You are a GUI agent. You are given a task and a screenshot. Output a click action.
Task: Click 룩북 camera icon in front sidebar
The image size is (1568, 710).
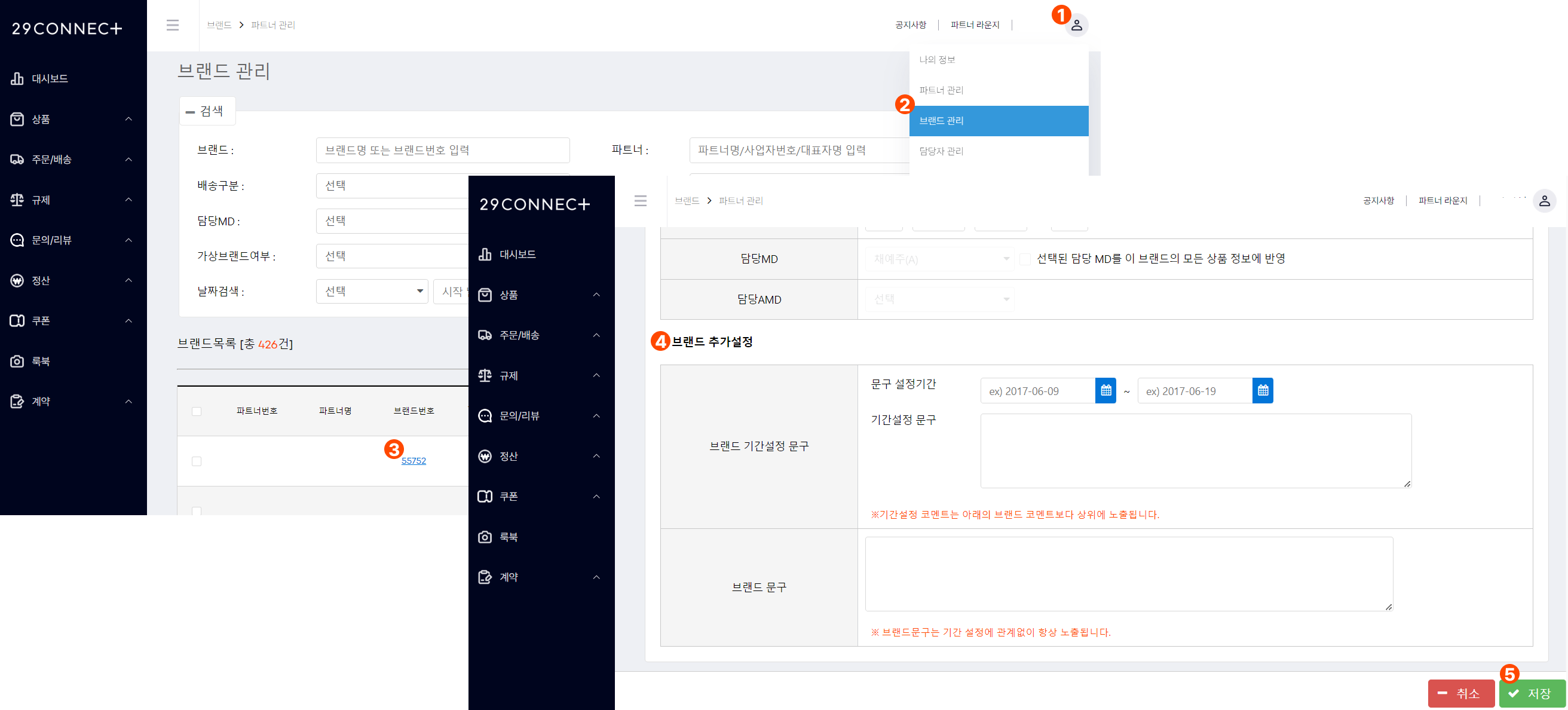(x=485, y=537)
